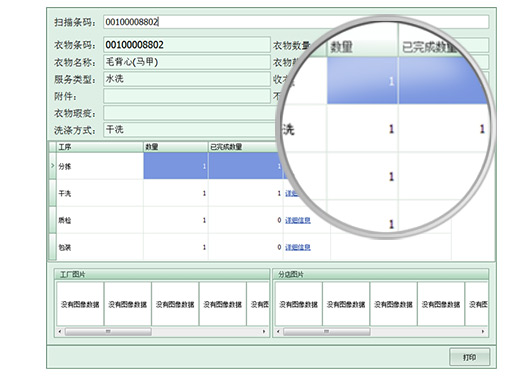
Task: Click the right scroll arrow under 工厂图片
Action: 264,332
